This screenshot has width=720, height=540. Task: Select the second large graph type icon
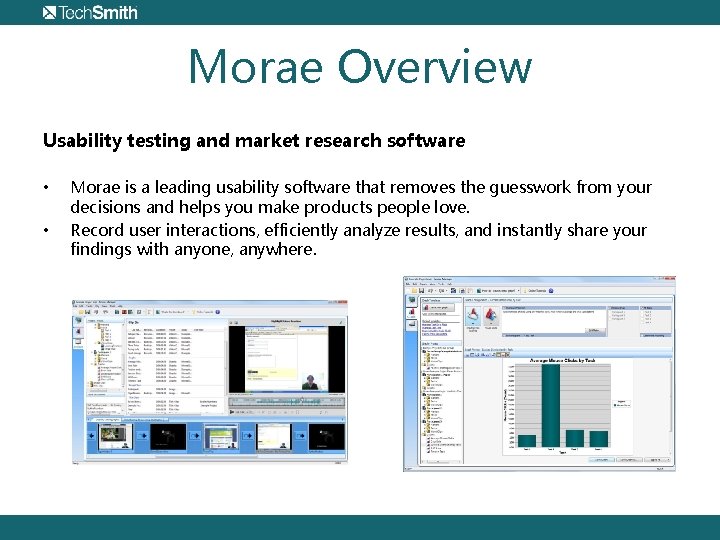491,316
